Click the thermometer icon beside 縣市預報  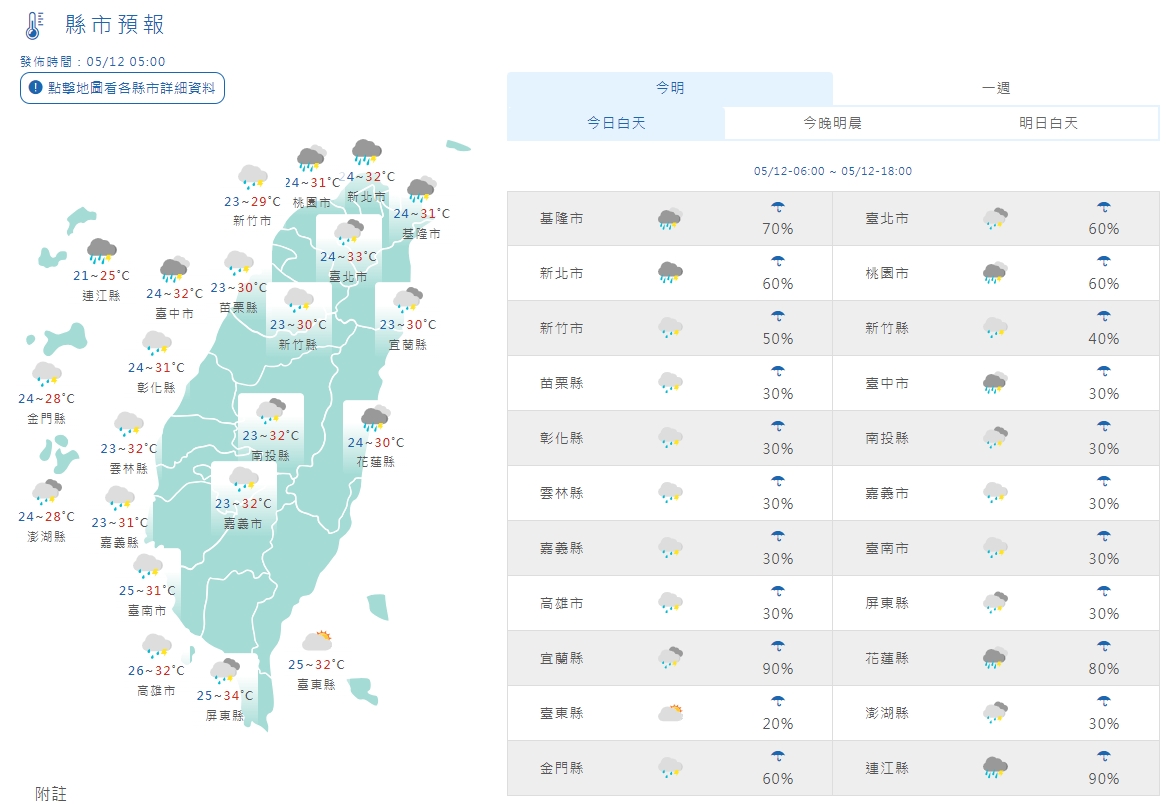click(x=34, y=25)
